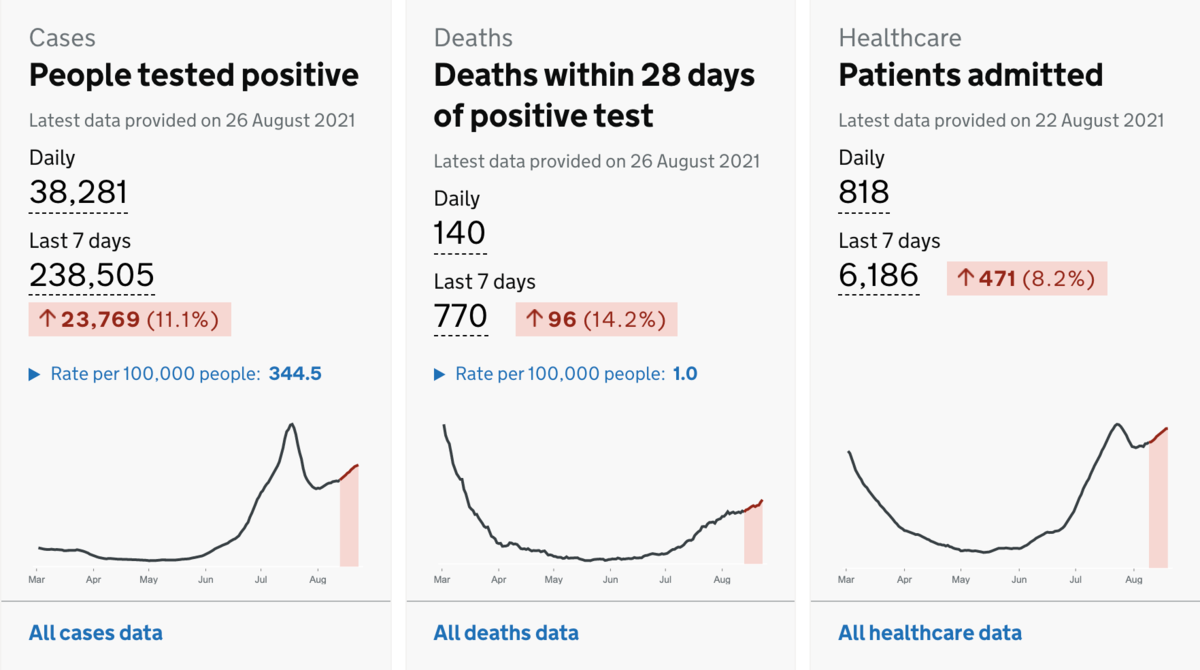Click the People tested positive heading
The image size is (1200, 670).
click(x=193, y=75)
